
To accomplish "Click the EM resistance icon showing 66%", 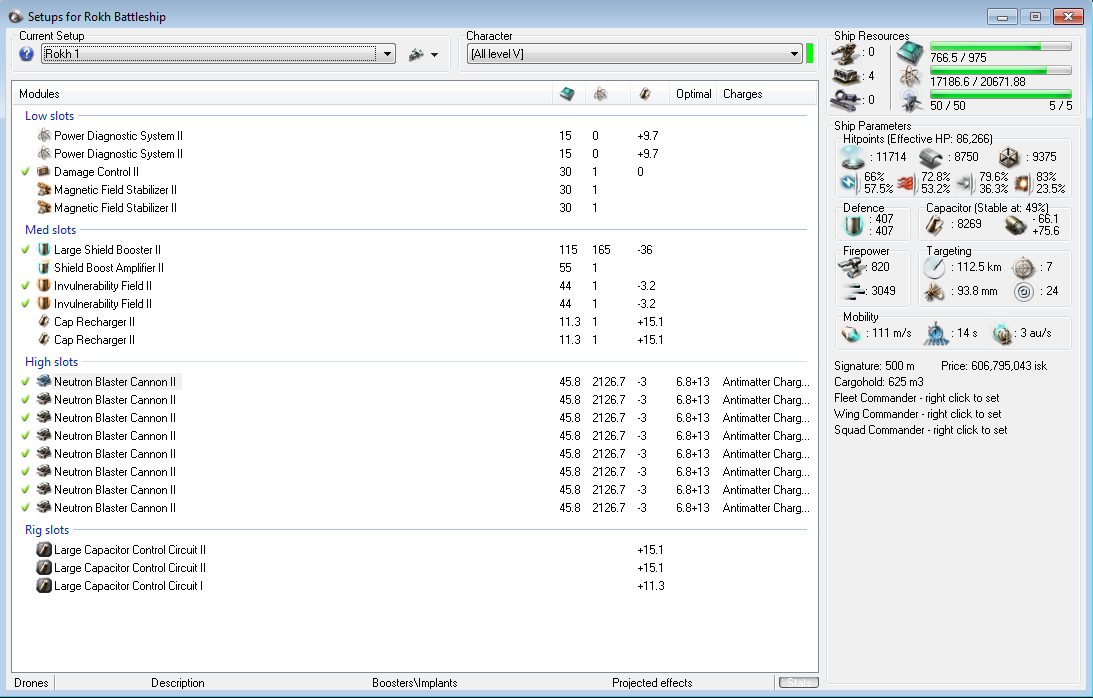I will (849, 183).
